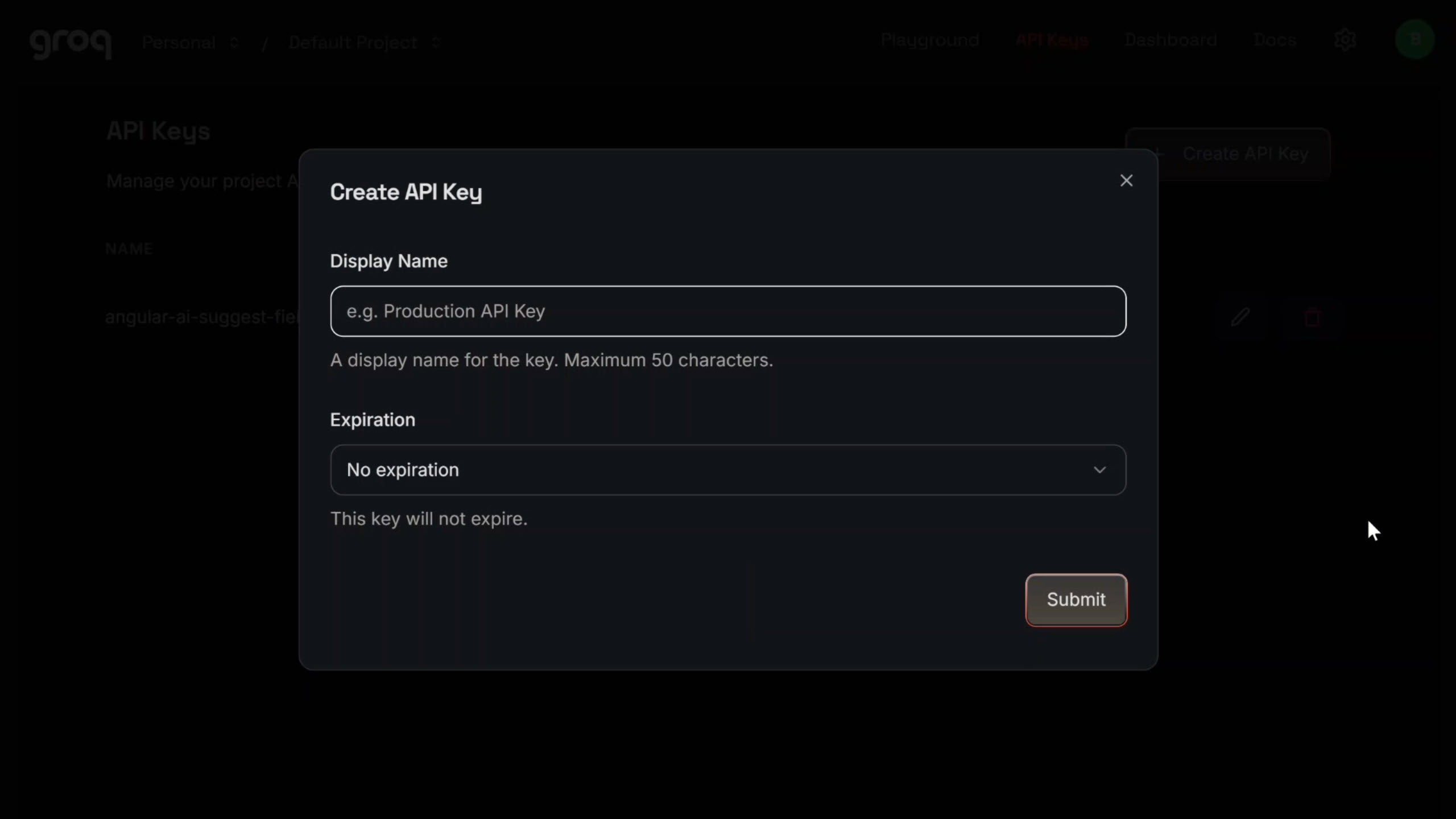The width and height of the screenshot is (1456, 819).
Task: Click the user avatar circle
Action: click(x=1415, y=40)
